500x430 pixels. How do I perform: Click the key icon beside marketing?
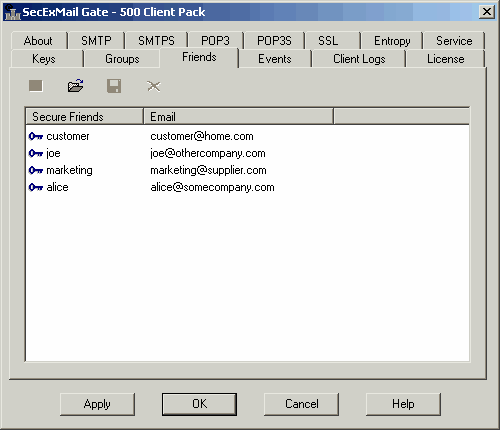(x=36, y=170)
